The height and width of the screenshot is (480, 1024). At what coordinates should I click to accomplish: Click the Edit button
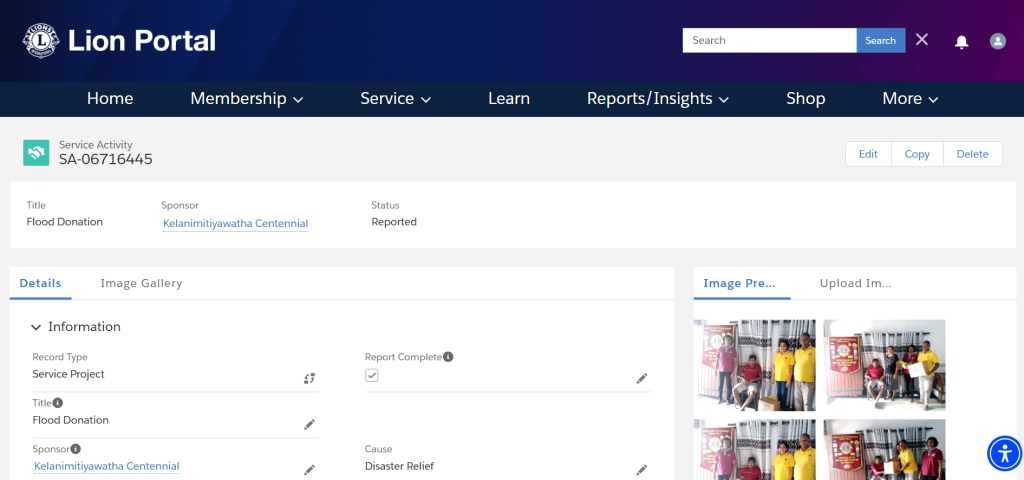[x=868, y=154]
